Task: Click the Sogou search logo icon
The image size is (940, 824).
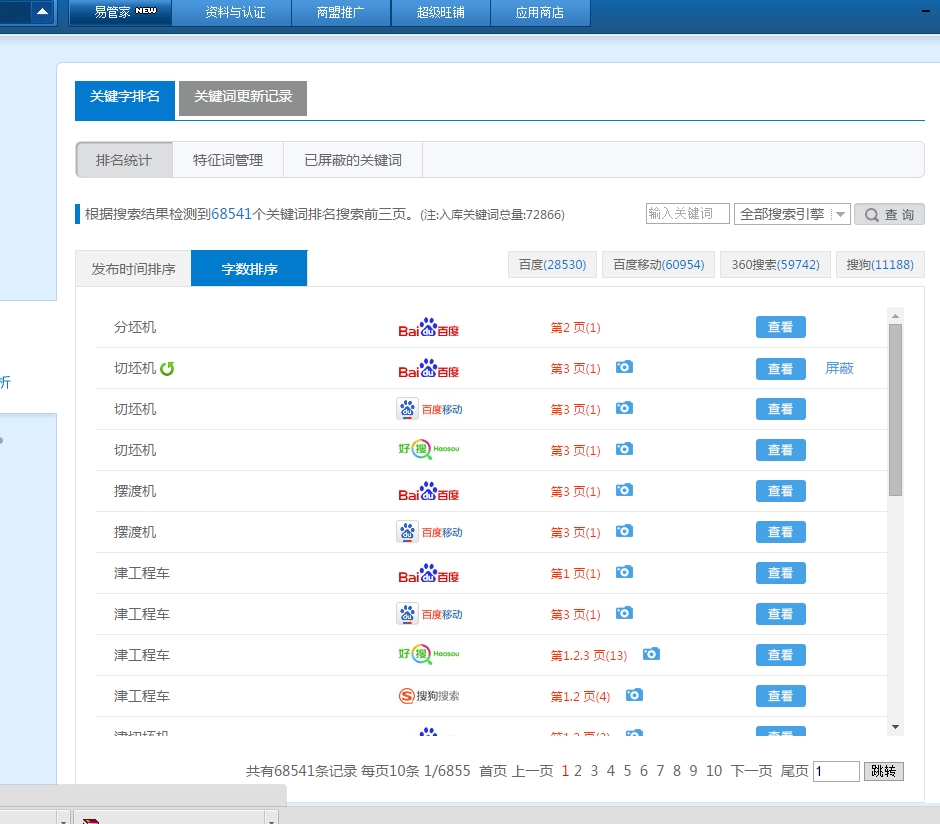Action: coord(428,695)
